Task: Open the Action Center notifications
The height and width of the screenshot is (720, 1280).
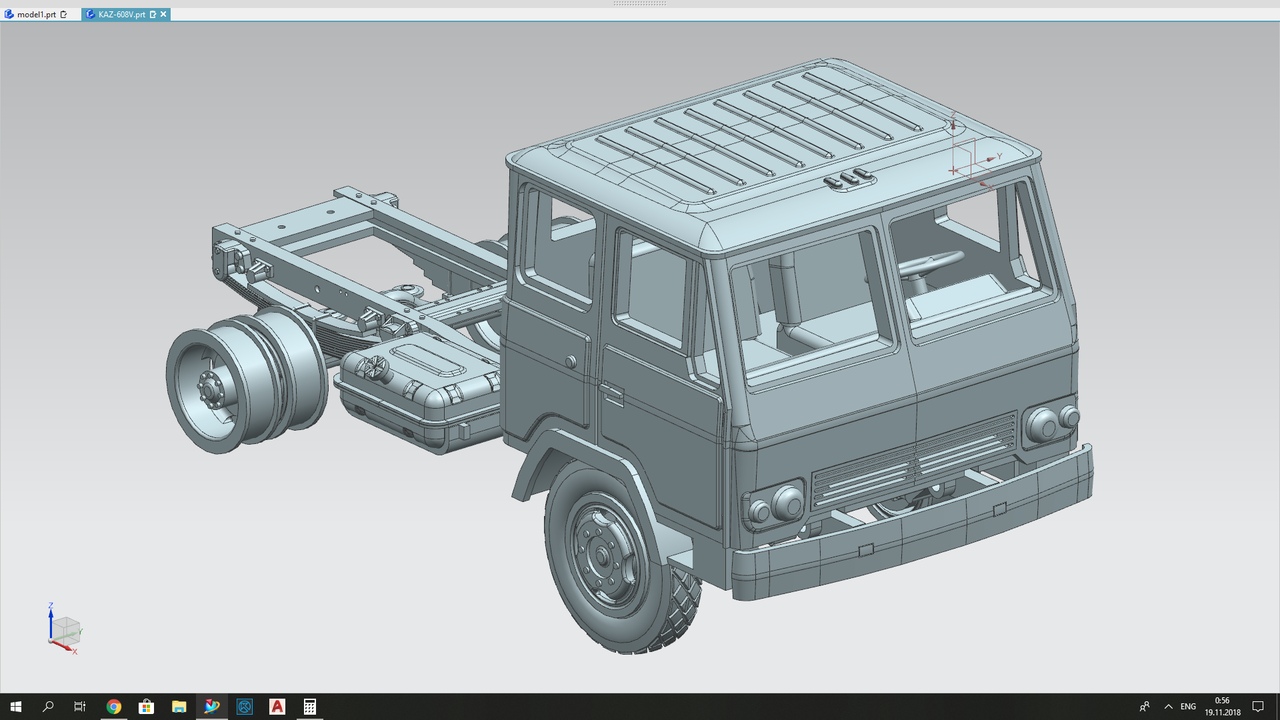Action: [x=1258, y=706]
